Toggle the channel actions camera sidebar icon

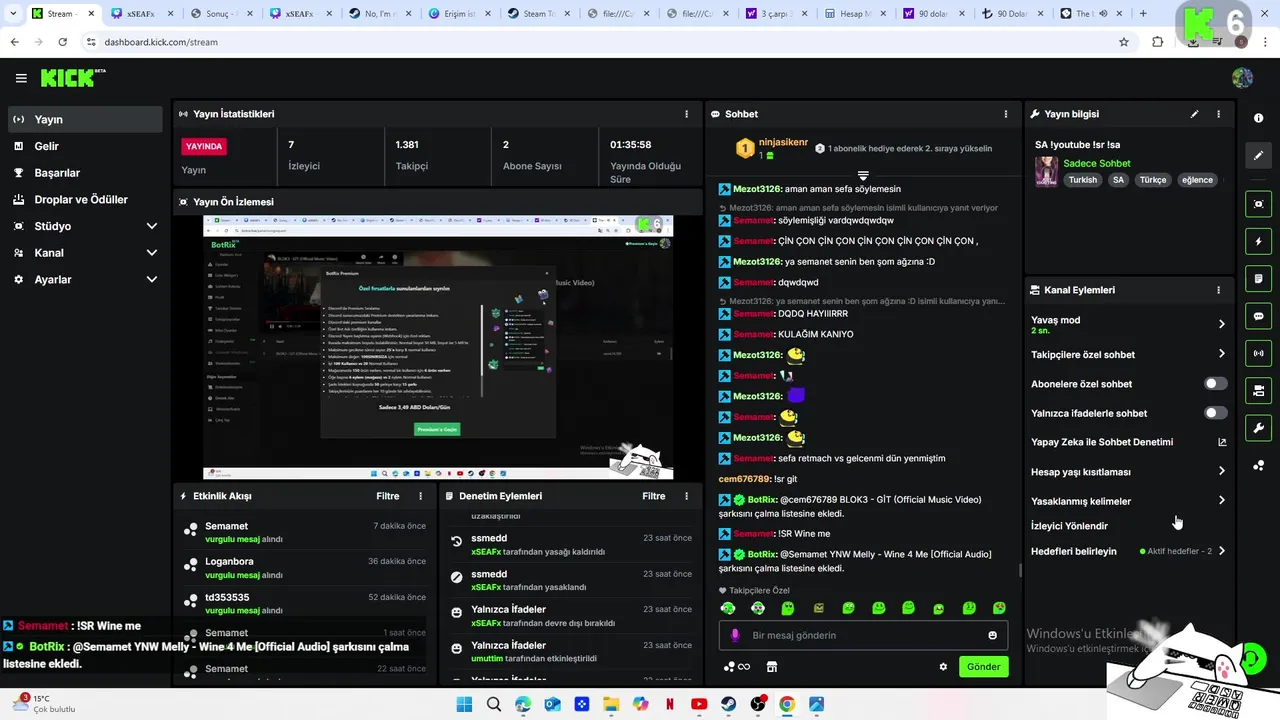click(x=1258, y=390)
